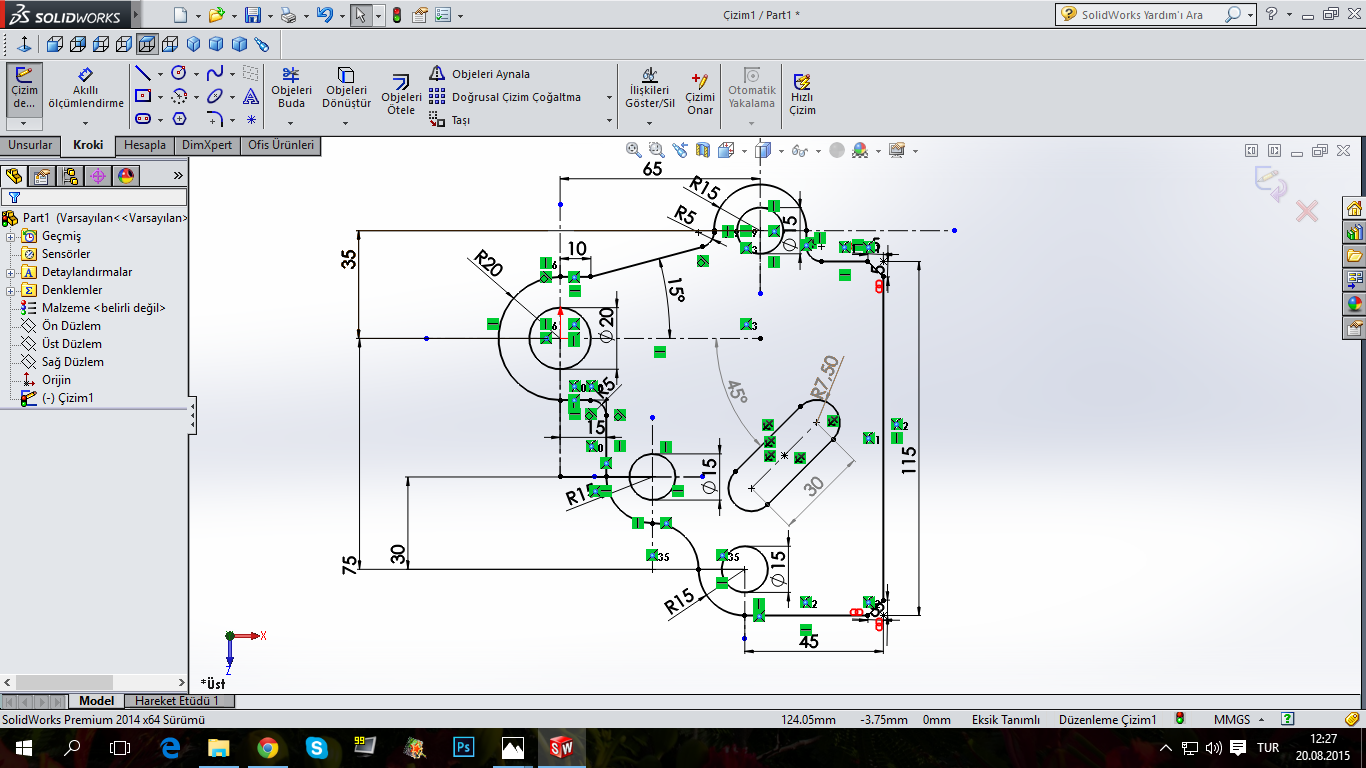Toggle the Çizim de... sketch mode button

[x=24, y=90]
